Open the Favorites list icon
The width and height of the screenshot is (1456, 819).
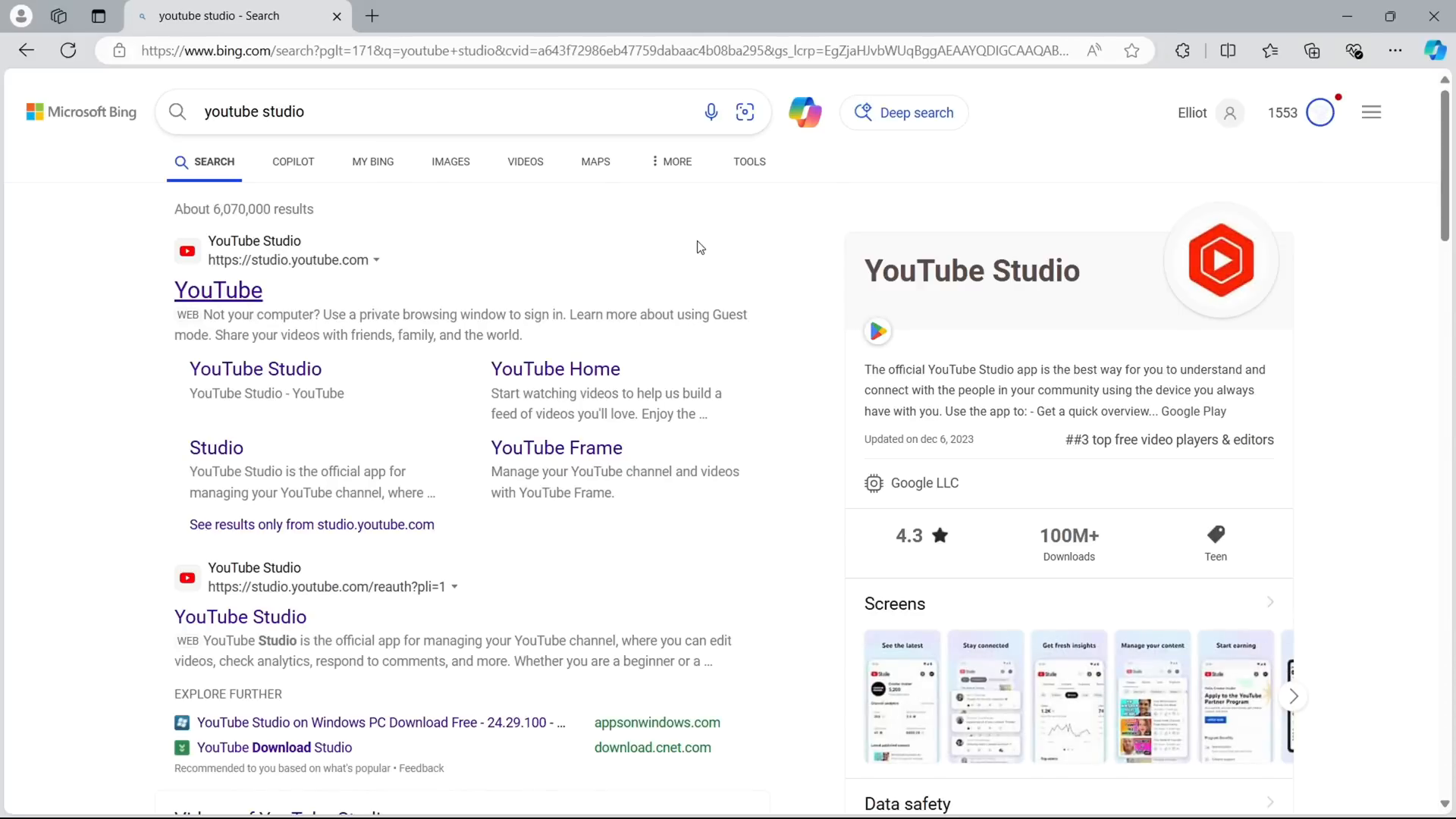pos(1270,51)
